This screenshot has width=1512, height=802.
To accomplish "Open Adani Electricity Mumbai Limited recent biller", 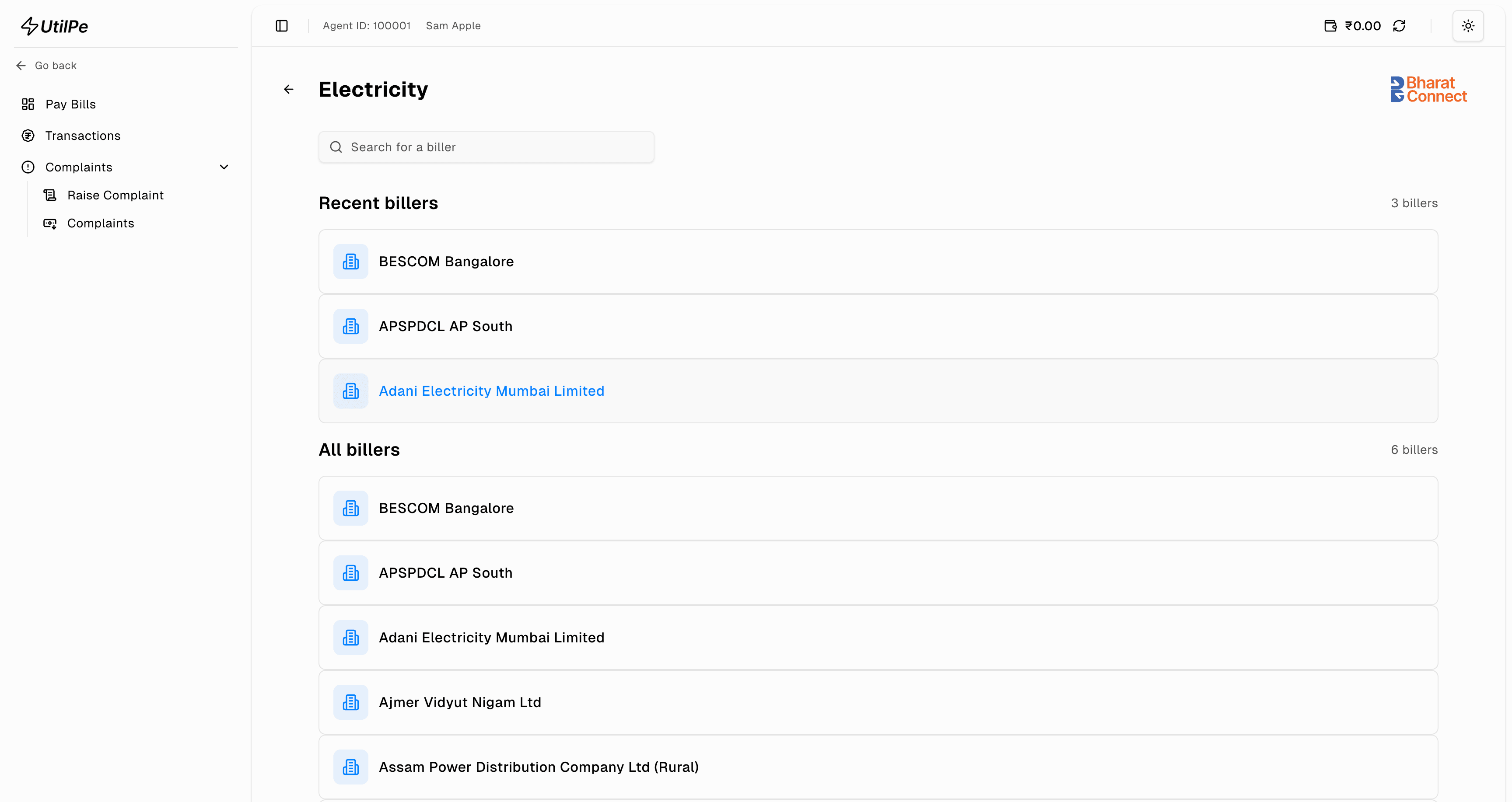I will coord(491,391).
